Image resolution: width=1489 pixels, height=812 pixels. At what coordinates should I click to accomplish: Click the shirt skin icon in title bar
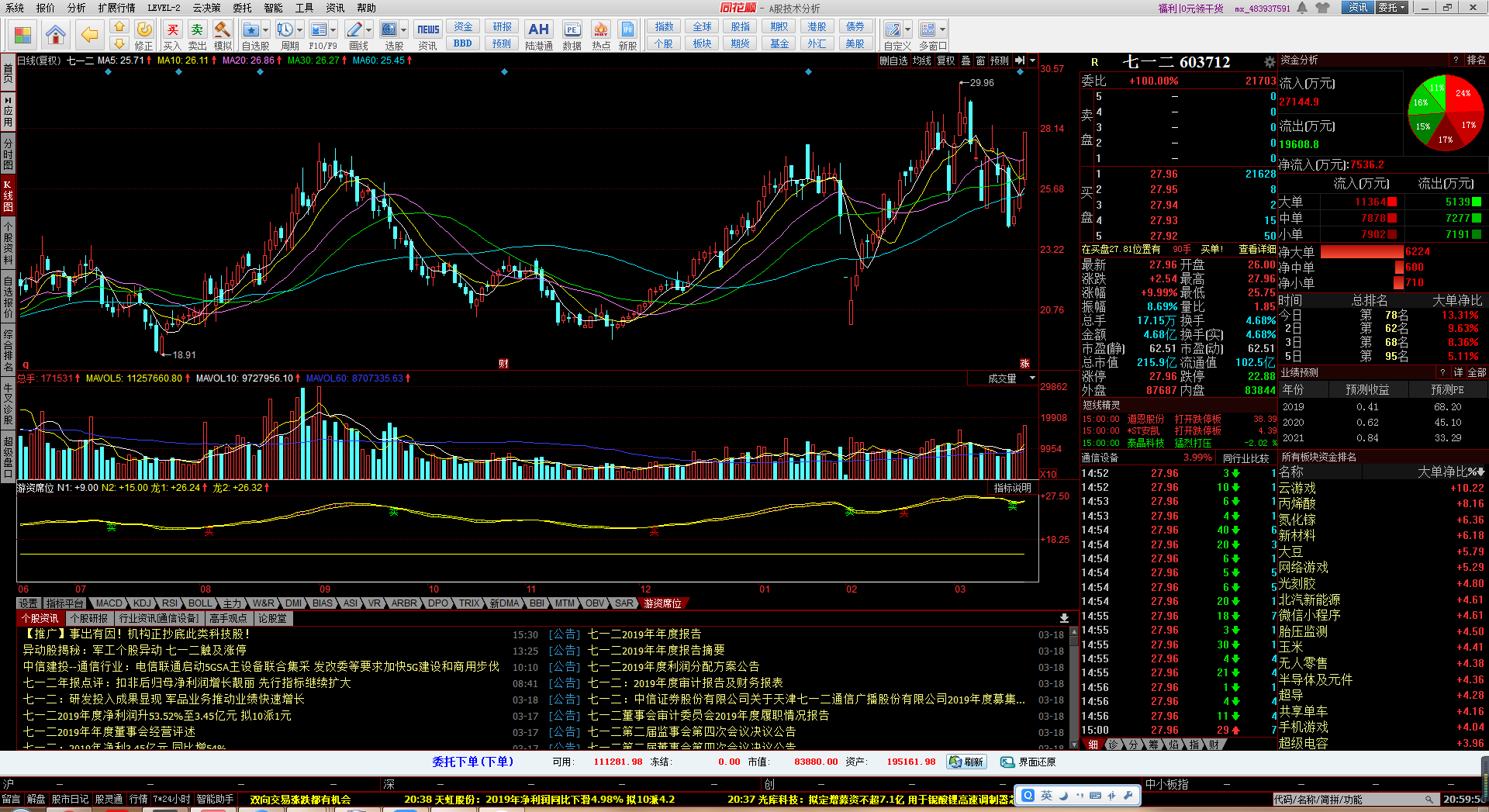click(x=1323, y=8)
